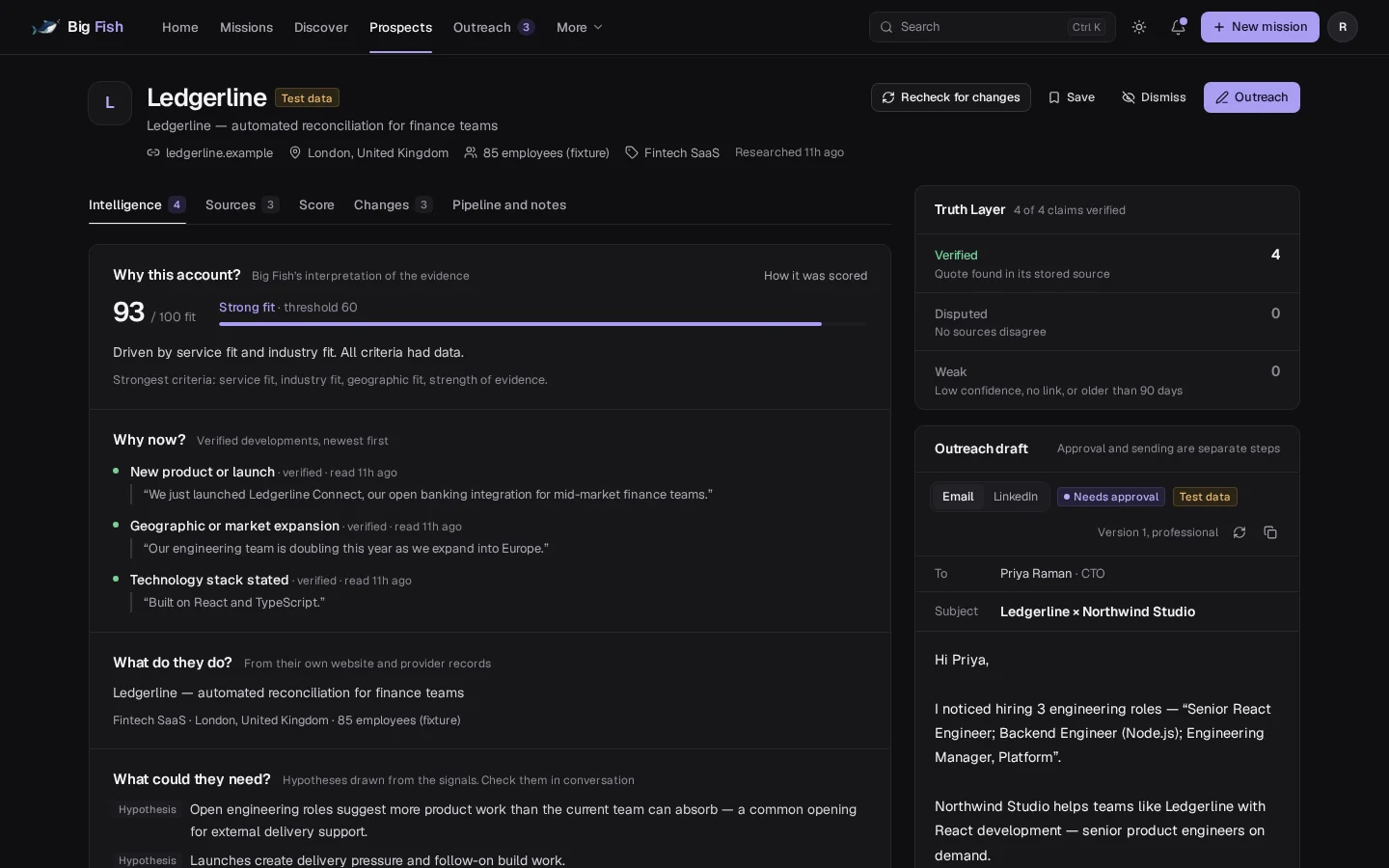
Task: Click Recheck for changes
Action: pos(951,97)
